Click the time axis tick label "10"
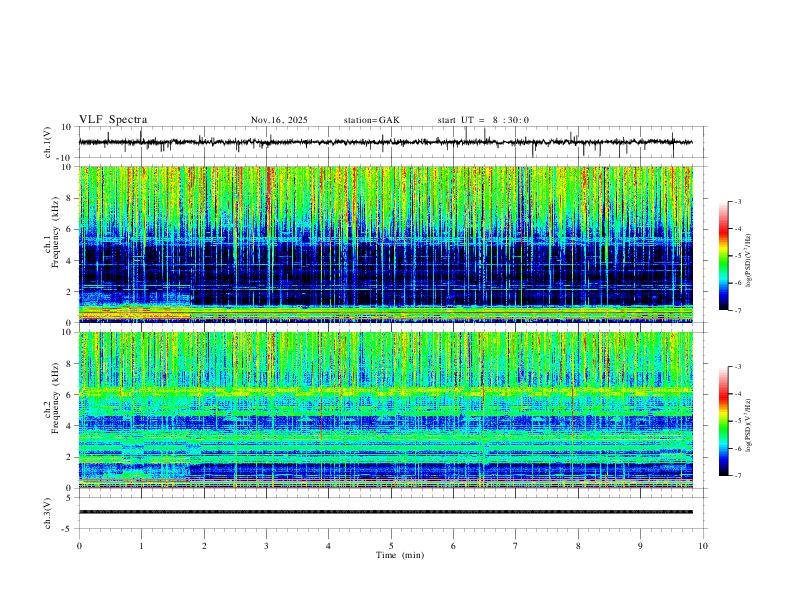The width and height of the screenshot is (792, 612). click(703, 546)
